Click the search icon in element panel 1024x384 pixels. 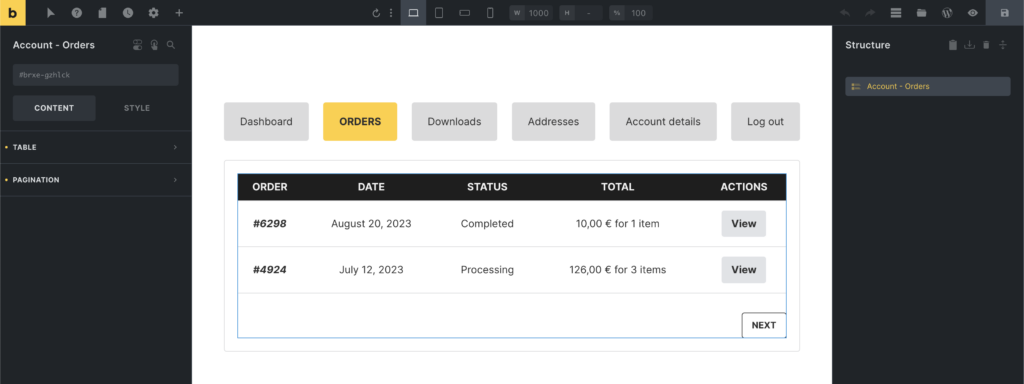[170, 45]
